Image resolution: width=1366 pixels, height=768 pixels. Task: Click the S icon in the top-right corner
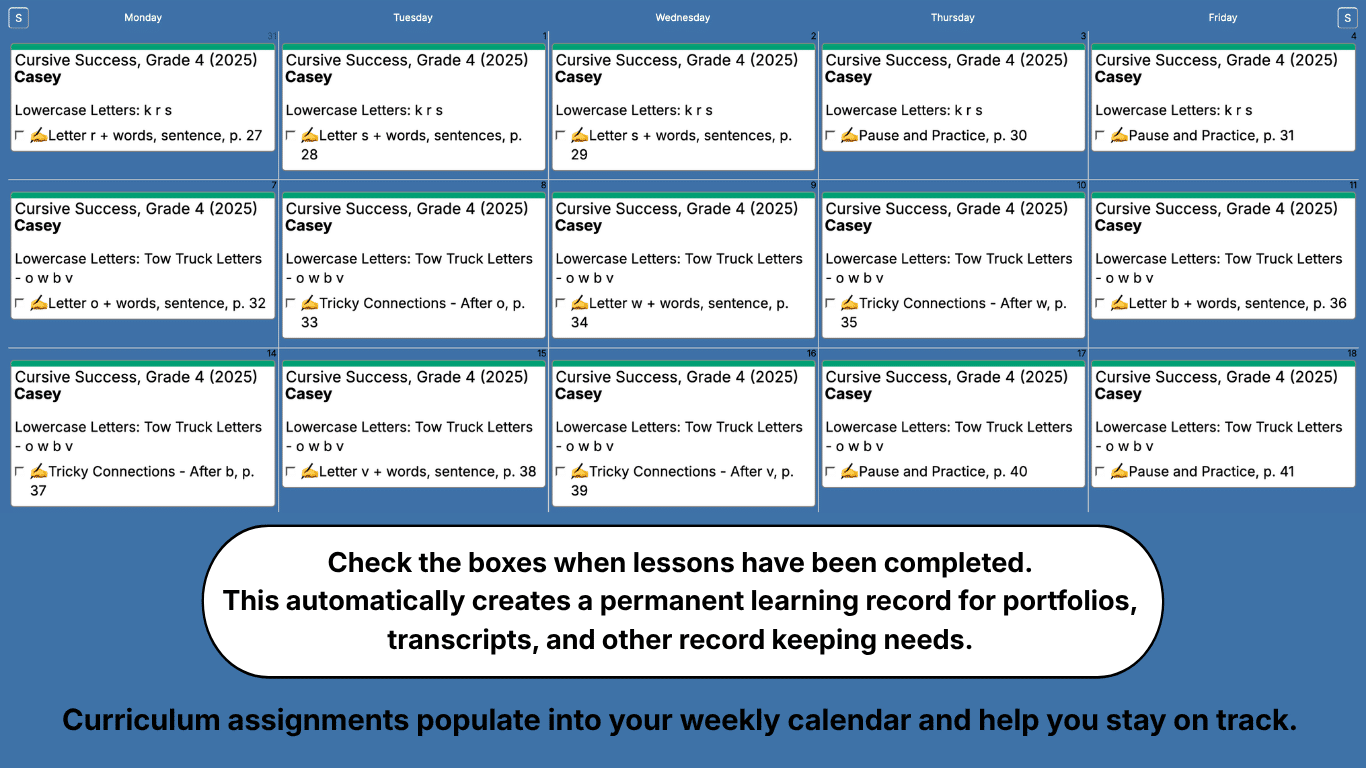1347,18
